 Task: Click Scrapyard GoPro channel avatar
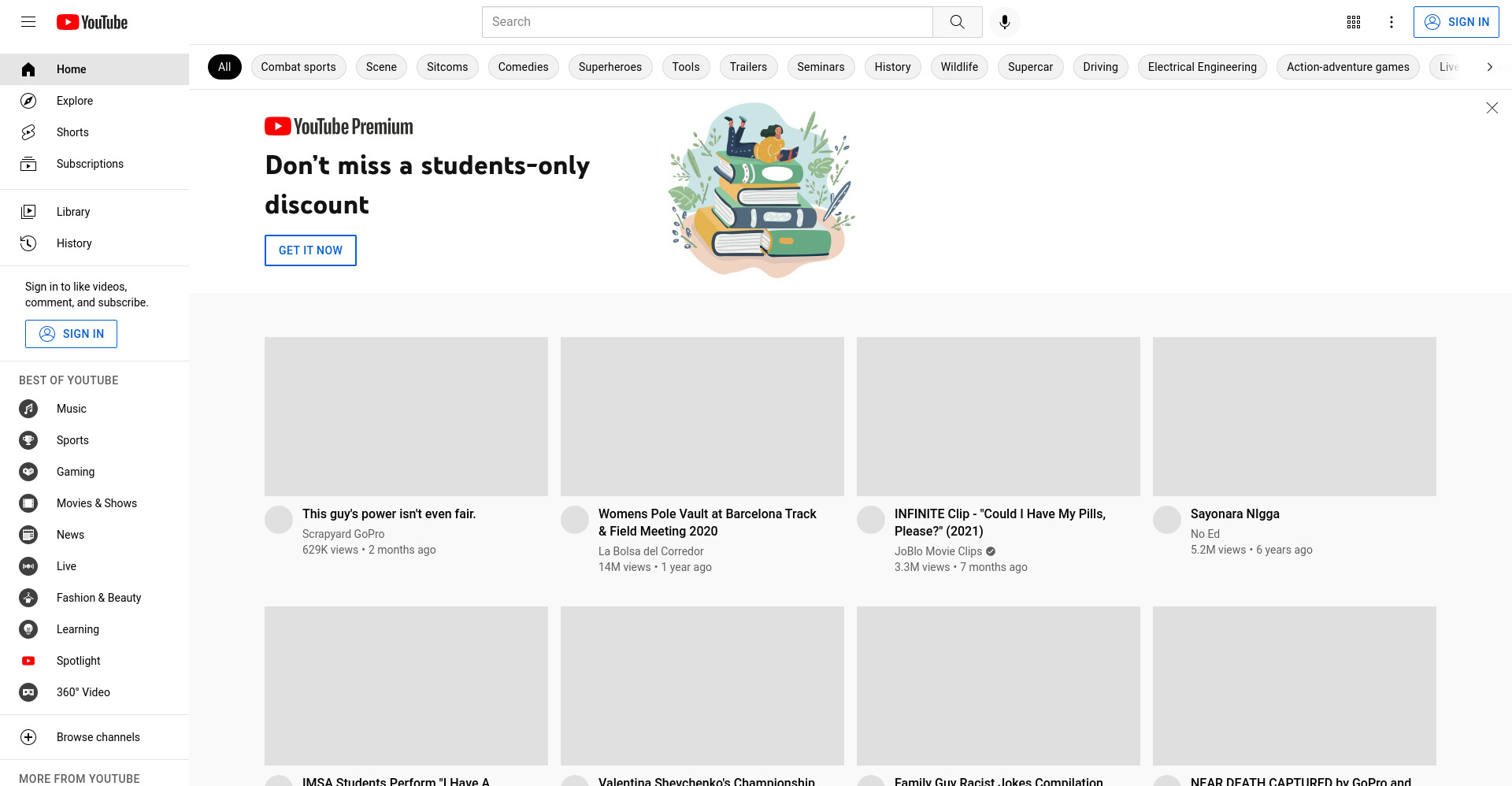pyautogui.click(x=279, y=520)
